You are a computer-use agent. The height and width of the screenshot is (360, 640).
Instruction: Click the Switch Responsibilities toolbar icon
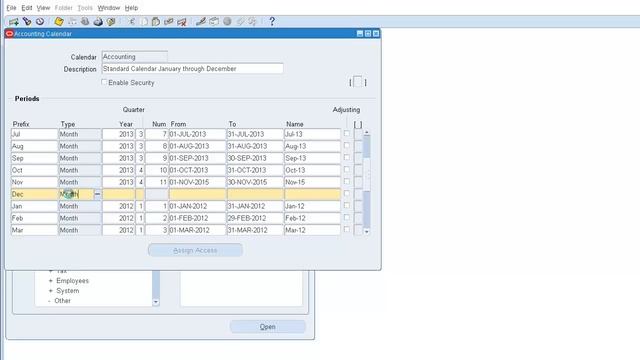coord(85,22)
